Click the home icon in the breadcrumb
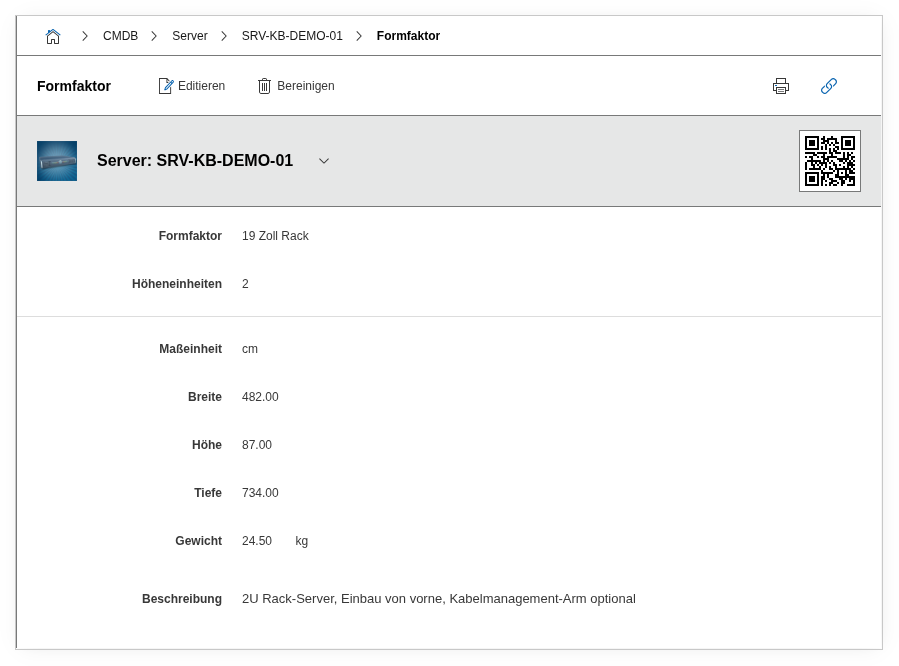 click(53, 36)
